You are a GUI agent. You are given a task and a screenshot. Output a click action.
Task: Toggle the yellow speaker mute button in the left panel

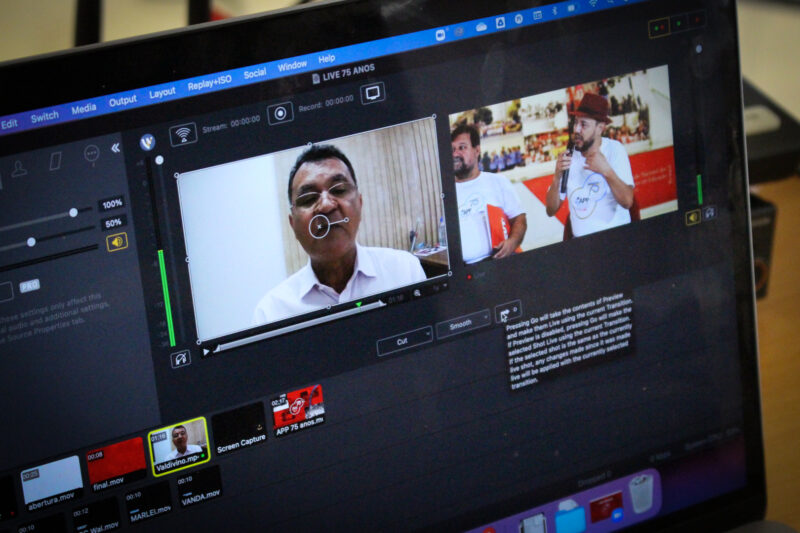point(117,241)
